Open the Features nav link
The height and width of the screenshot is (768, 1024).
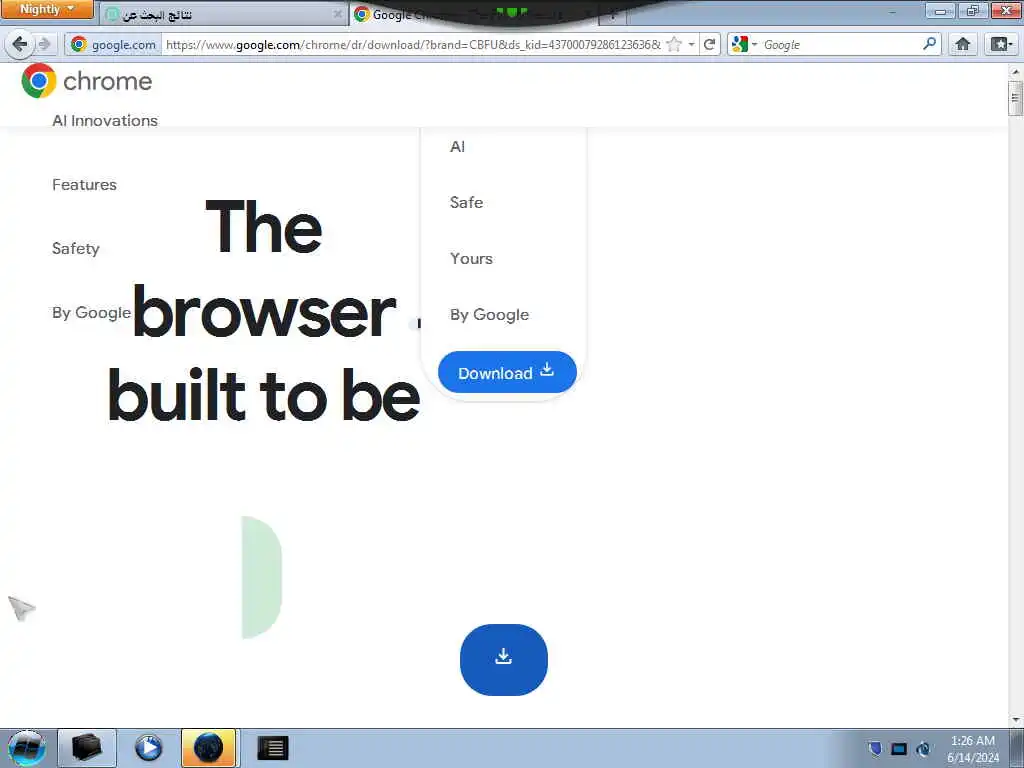pos(84,185)
